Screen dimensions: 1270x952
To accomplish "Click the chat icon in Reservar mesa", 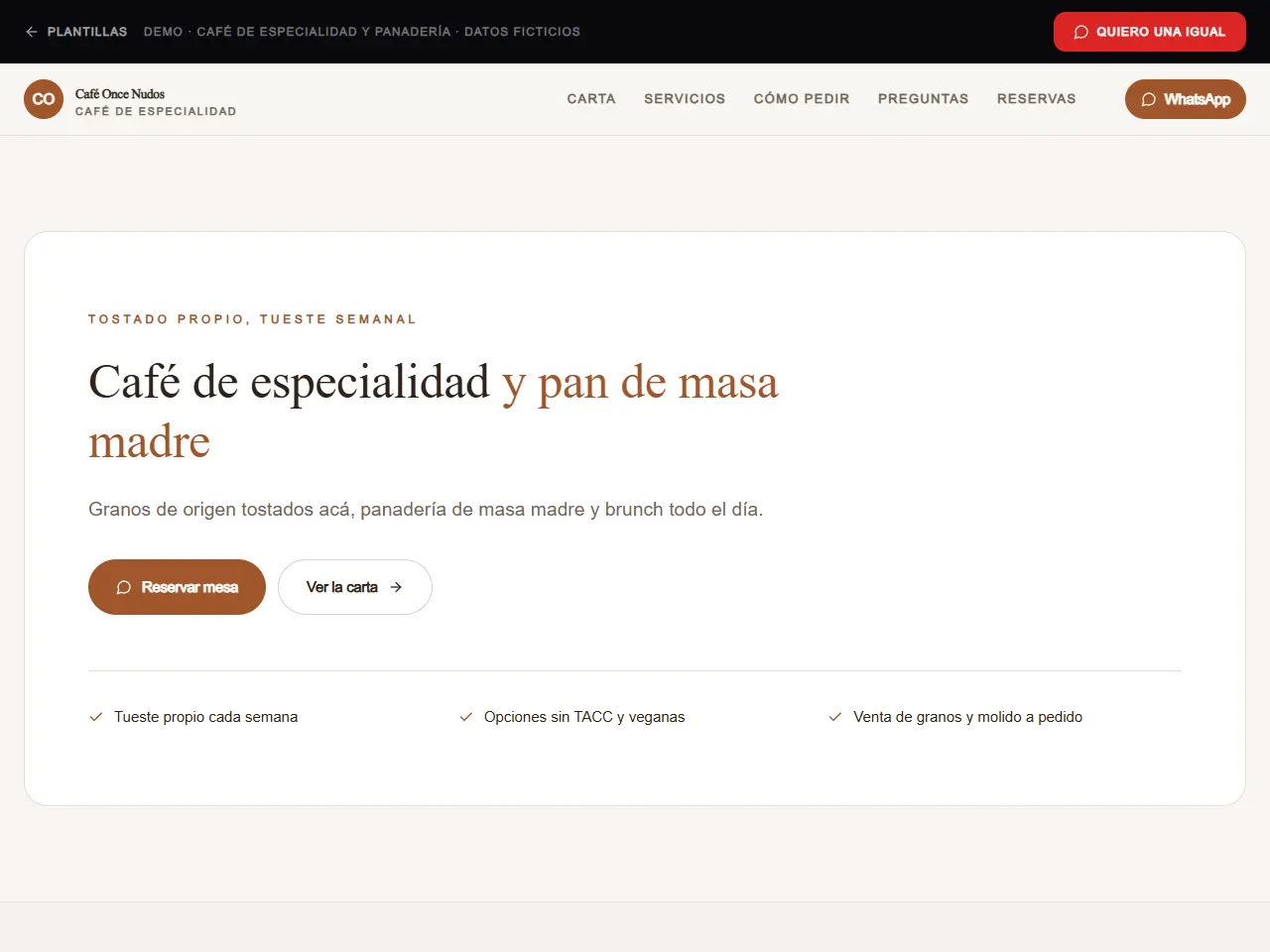I will click(x=124, y=587).
